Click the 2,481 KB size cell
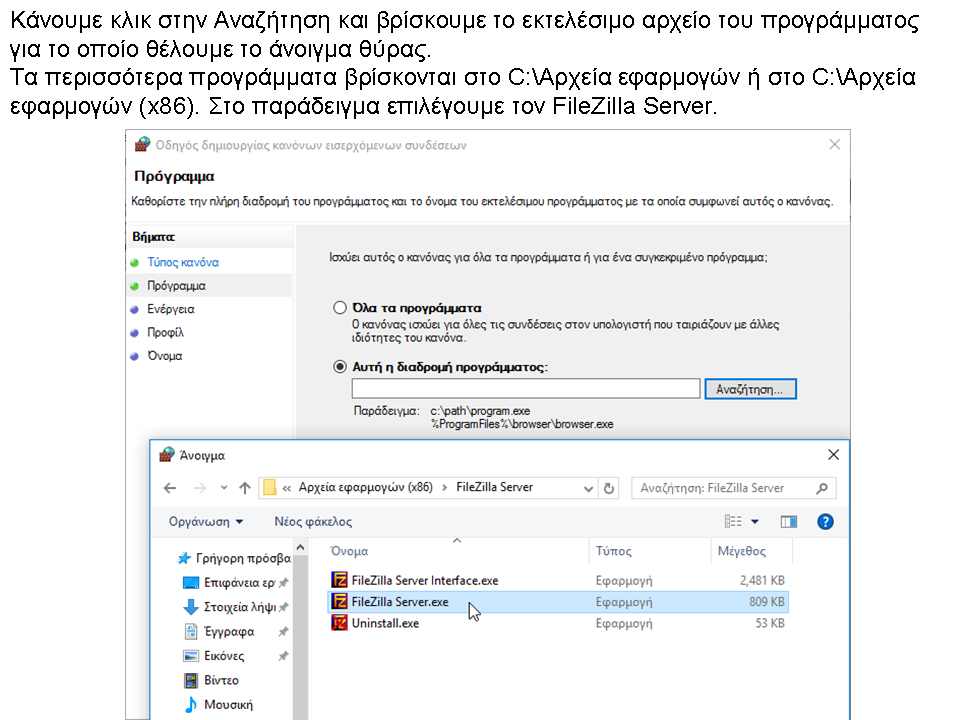960x720 pixels. (762, 580)
